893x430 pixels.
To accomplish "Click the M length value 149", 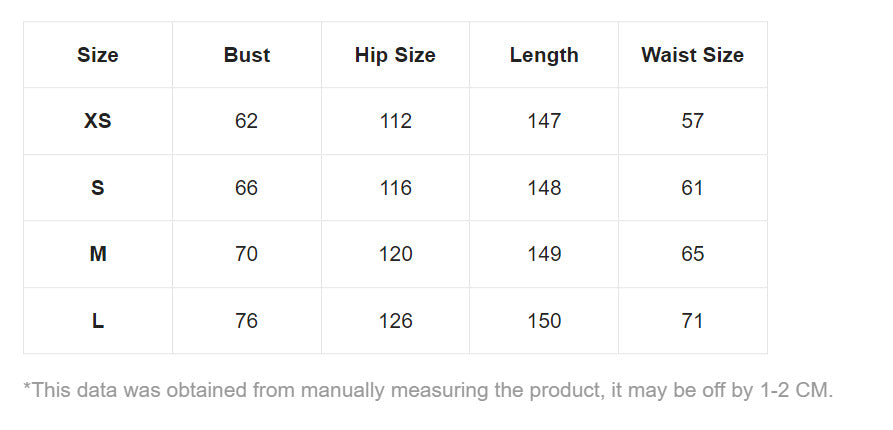I will [x=544, y=254].
